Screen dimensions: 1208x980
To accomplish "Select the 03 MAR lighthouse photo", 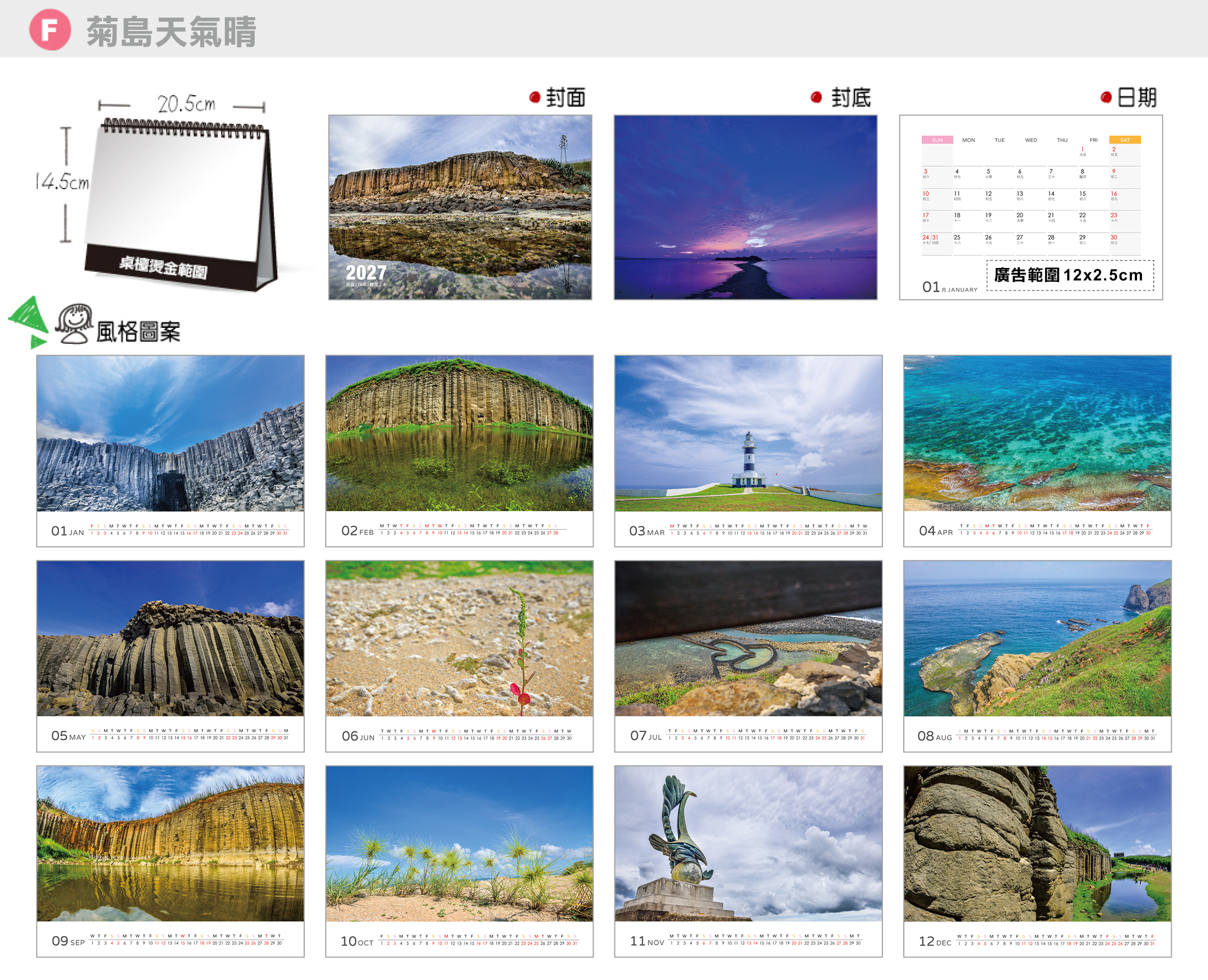I will point(748,433).
